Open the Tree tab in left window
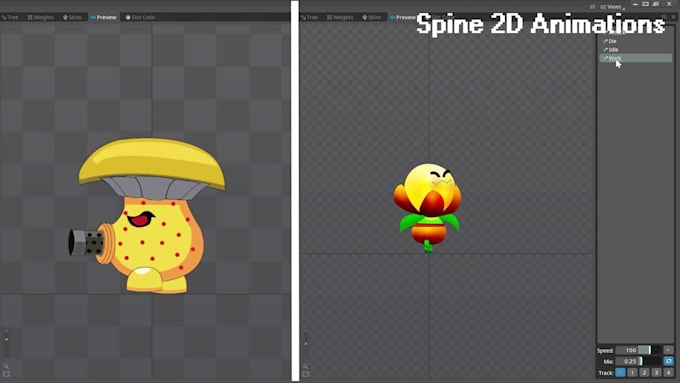Image resolution: width=680 pixels, height=383 pixels. [x=10, y=17]
